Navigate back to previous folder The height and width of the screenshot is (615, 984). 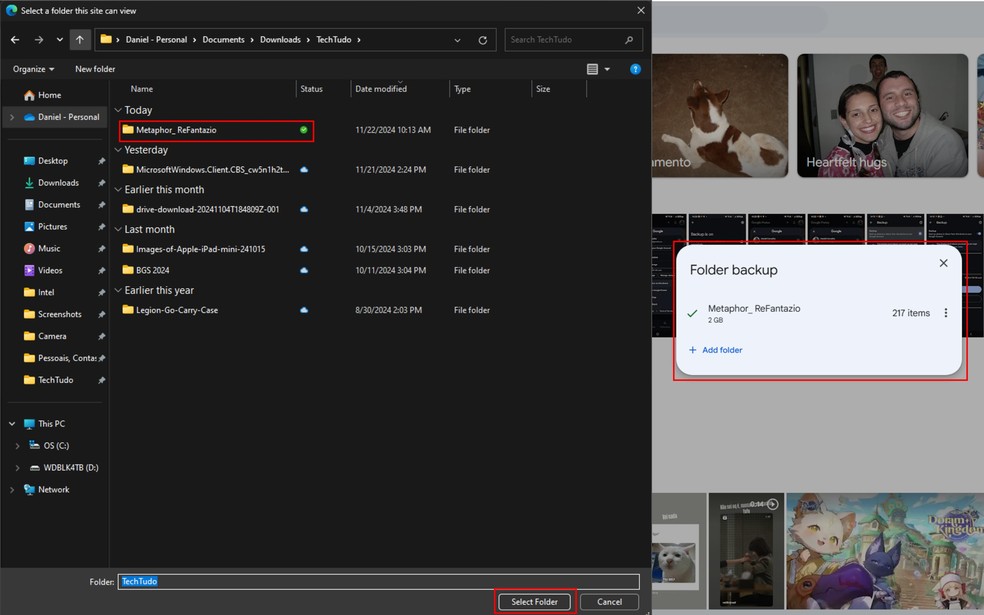click(15, 40)
